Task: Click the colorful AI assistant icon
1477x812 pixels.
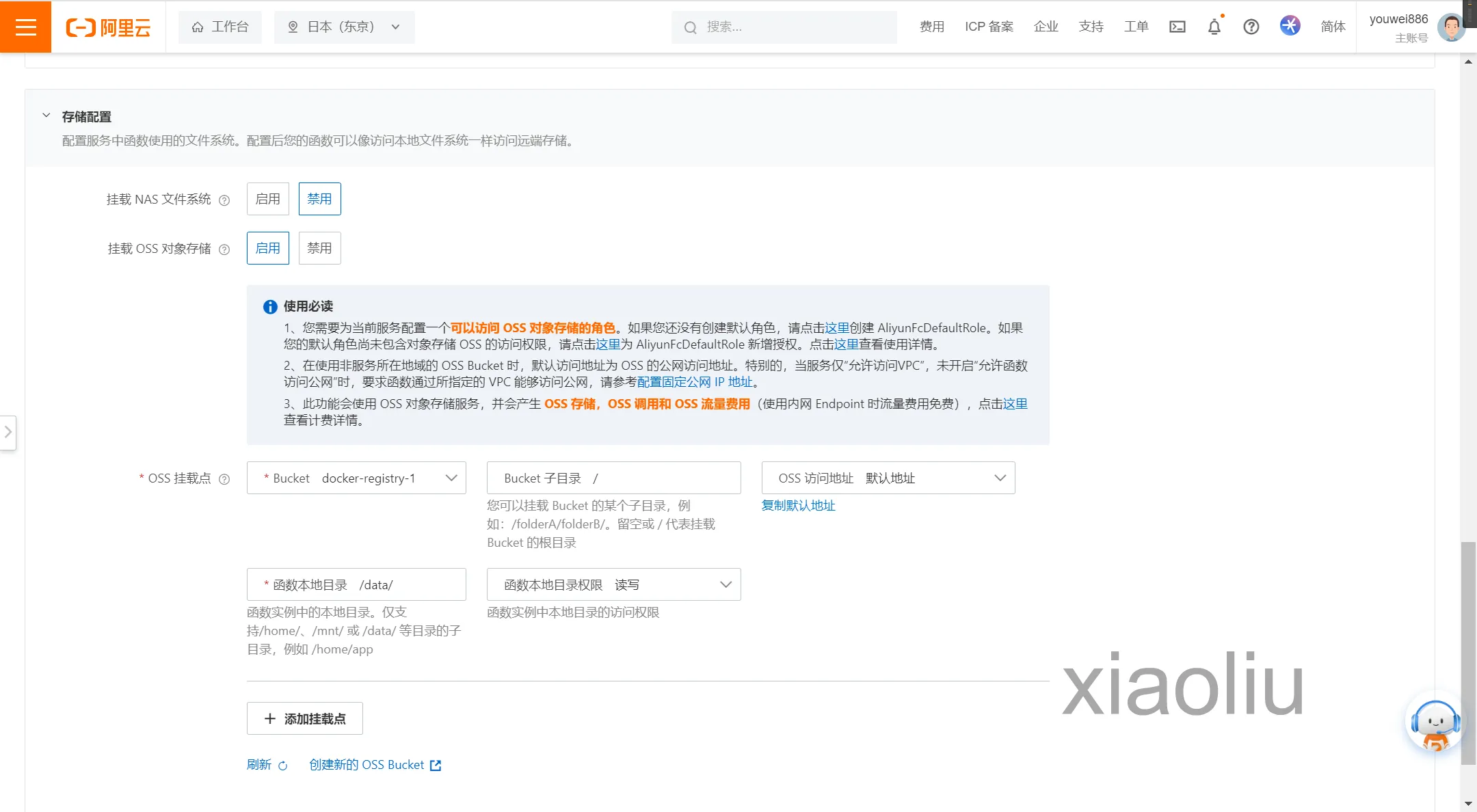Action: (1290, 26)
